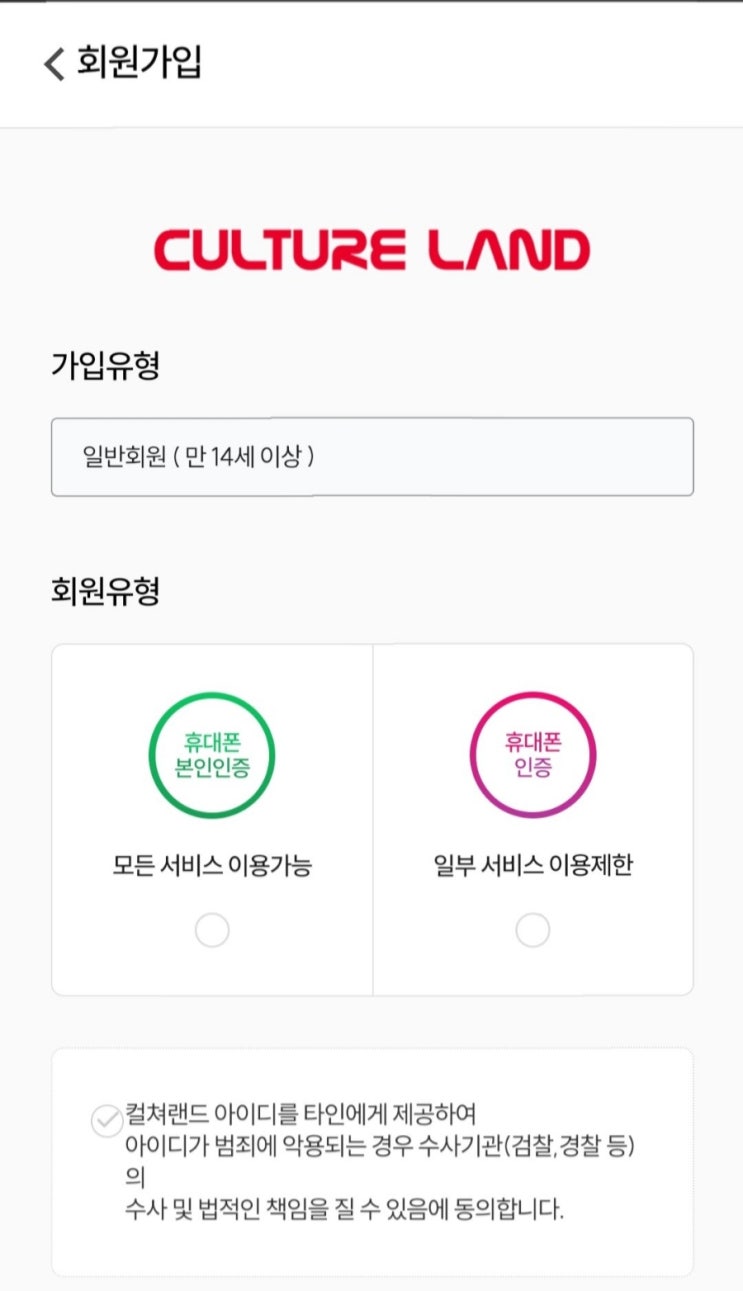Click the pink 인증 text inside the circle
Viewport: 743px width, 1291px height.
click(x=532, y=769)
